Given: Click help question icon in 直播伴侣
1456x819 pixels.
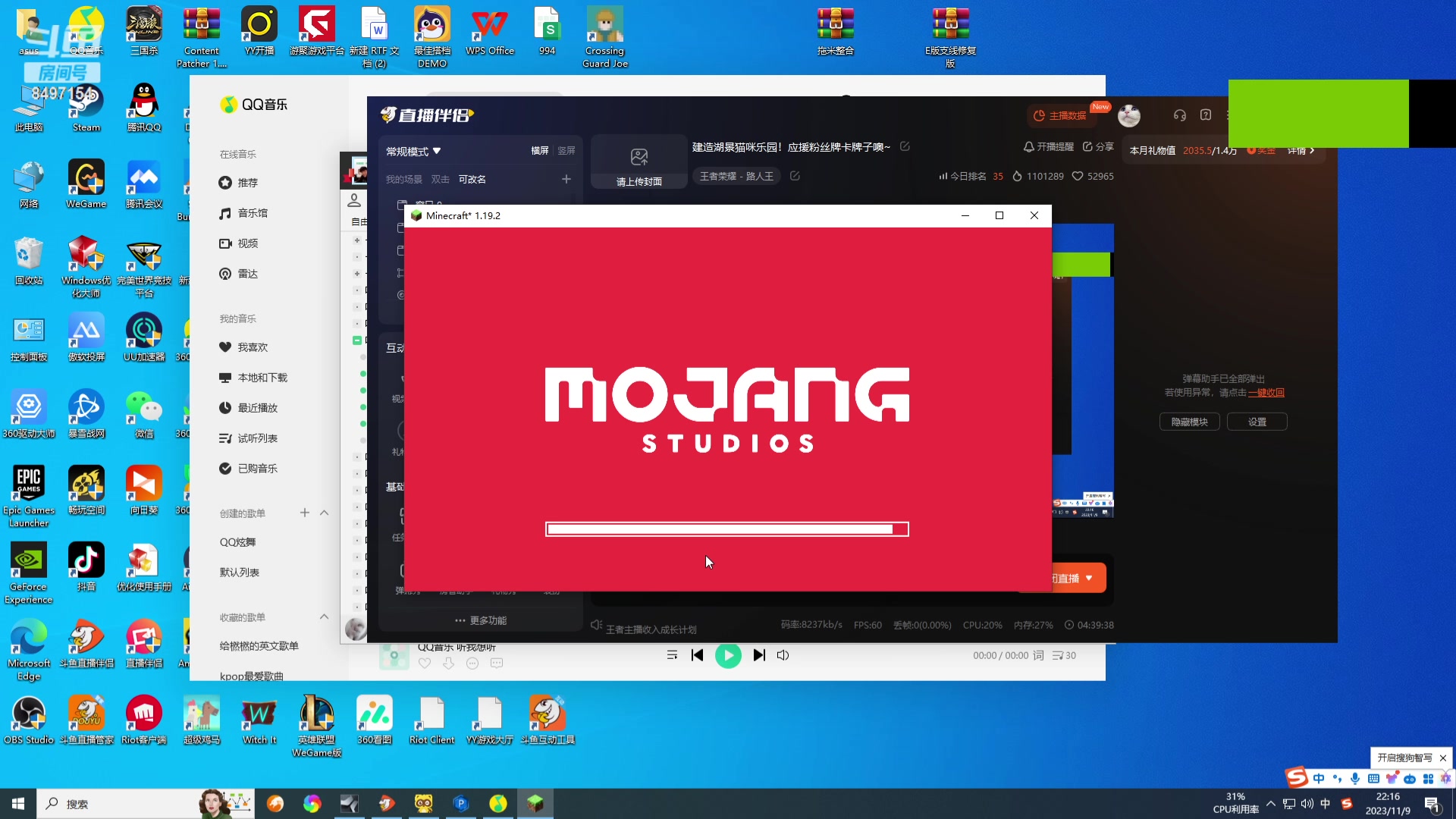Looking at the screenshot, I should pos(1206,115).
